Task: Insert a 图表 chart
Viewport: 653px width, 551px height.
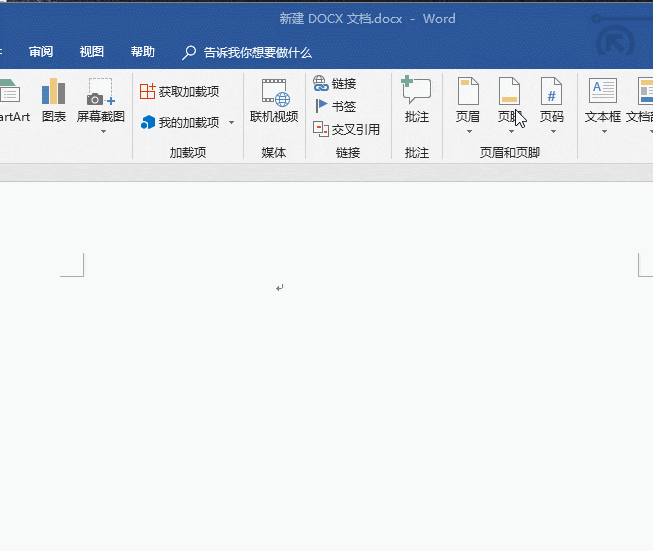Action: pyautogui.click(x=54, y=101)
